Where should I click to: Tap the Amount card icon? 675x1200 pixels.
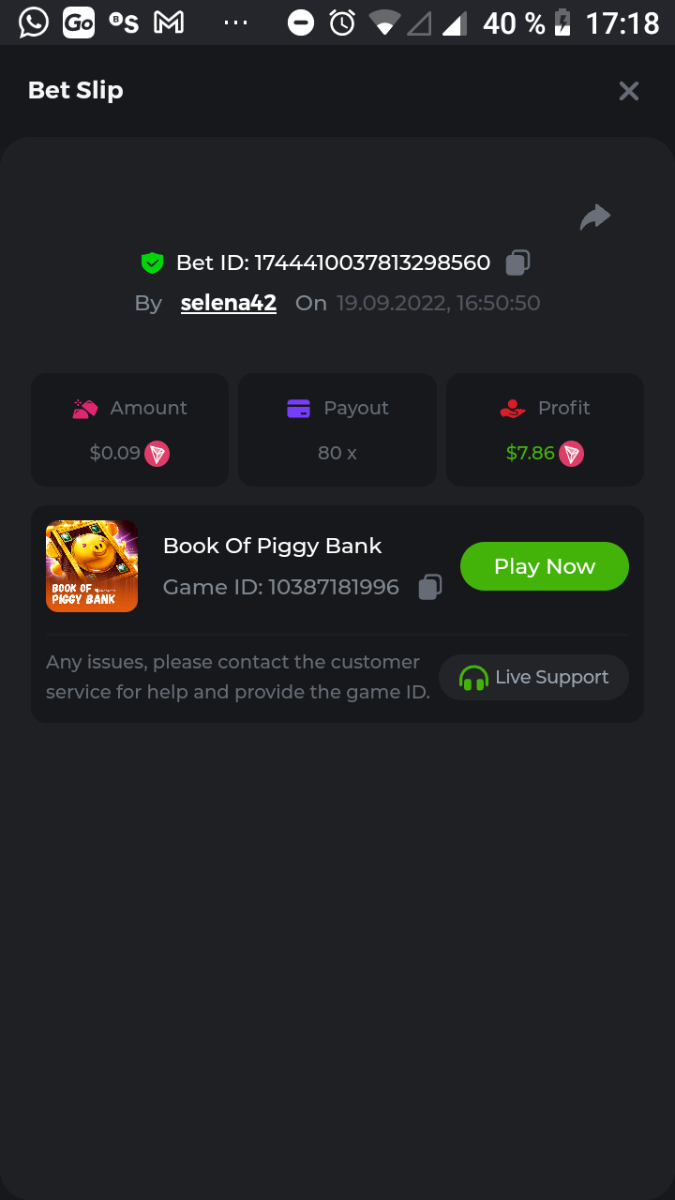85,408
